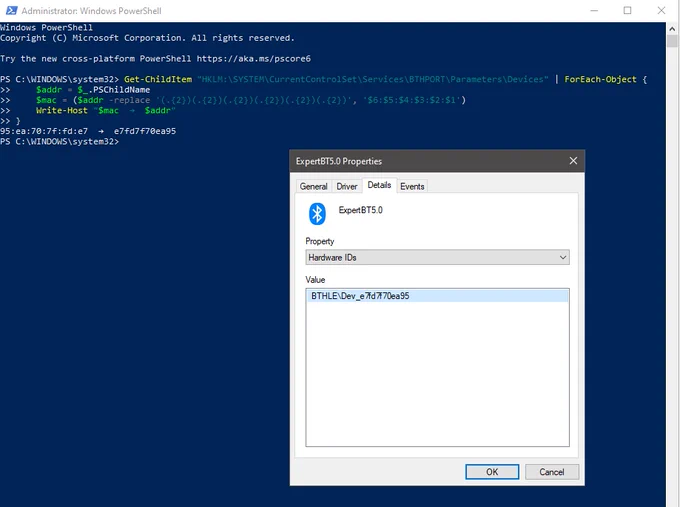The image size is (680, 507).
Task: Click the PowerShell scrollbar up arrow
Action: (x=672, y=29)
